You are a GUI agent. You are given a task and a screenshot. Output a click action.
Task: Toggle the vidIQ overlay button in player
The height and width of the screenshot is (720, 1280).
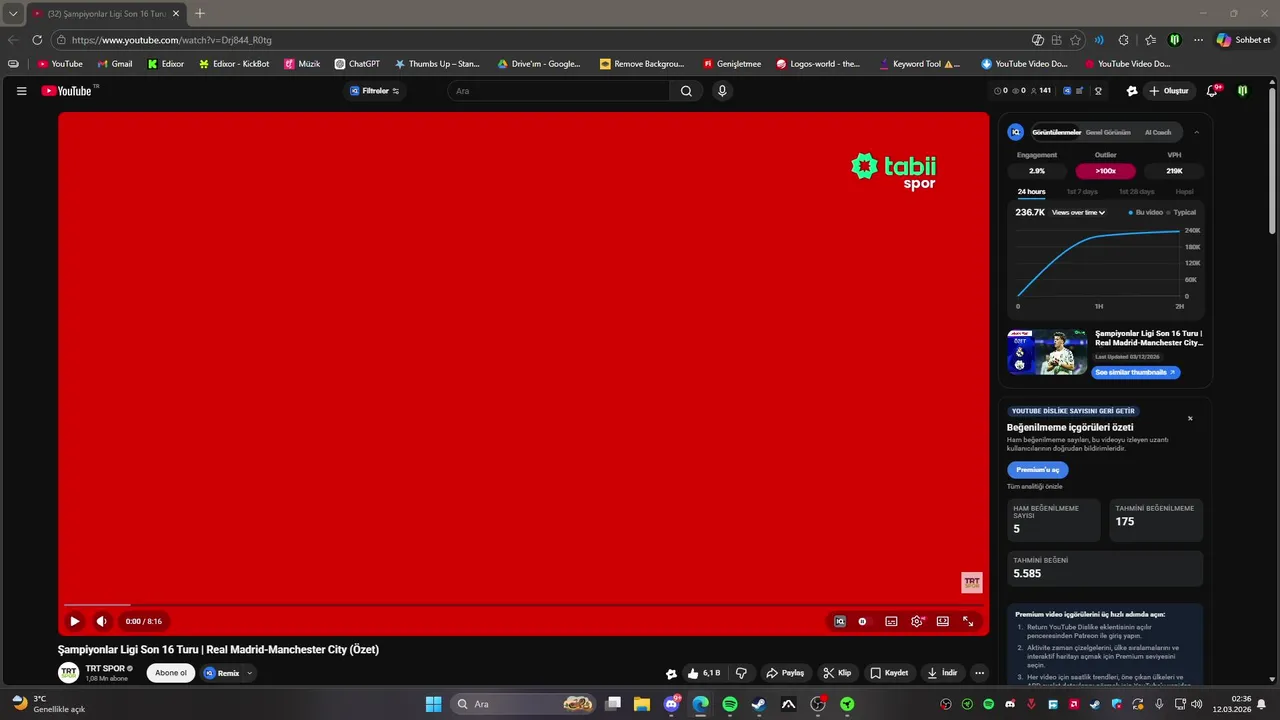(840, 621)
